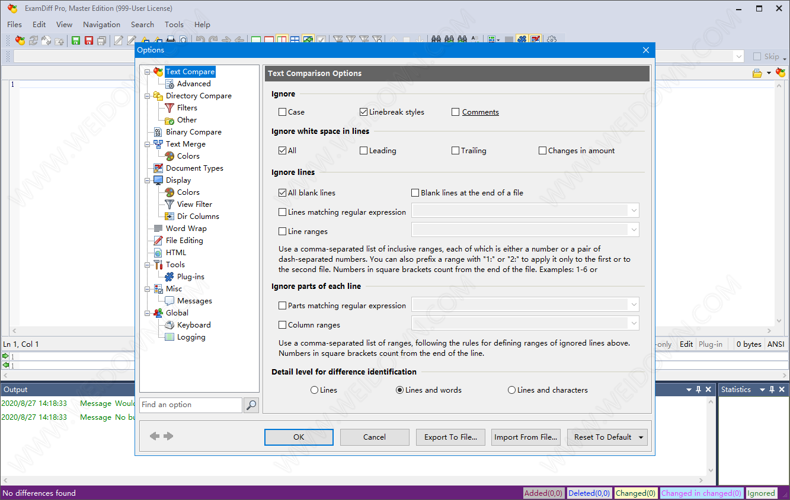Screen dimensions: 790x500
Task: Confirm options with the OK button
Action: tap(299, 438)
